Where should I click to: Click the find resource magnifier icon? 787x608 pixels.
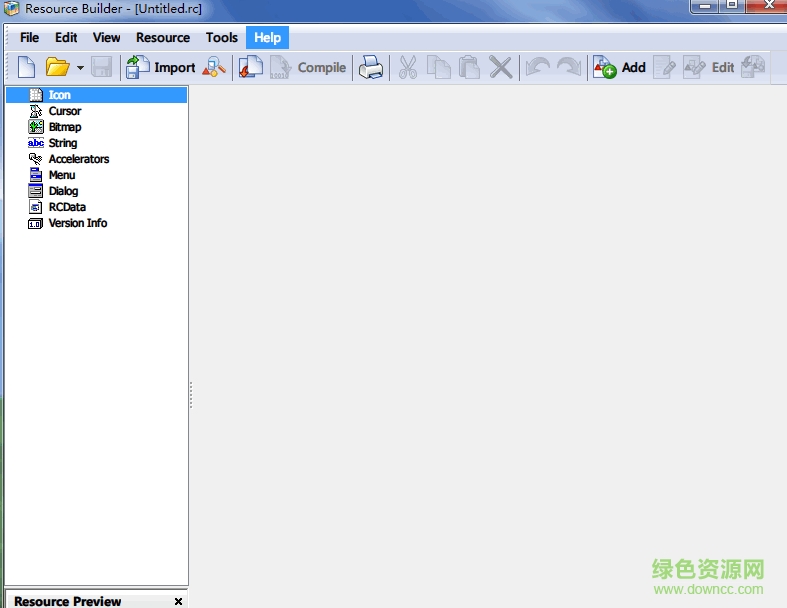point(214,67)
